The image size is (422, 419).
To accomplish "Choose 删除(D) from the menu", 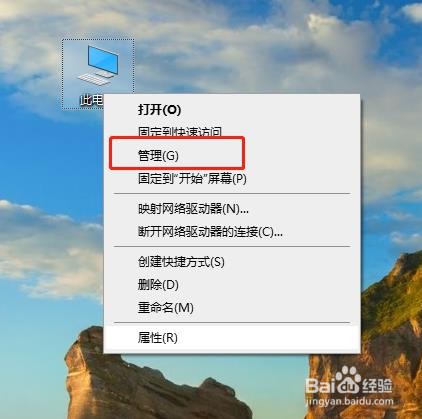I will [158, 285].
